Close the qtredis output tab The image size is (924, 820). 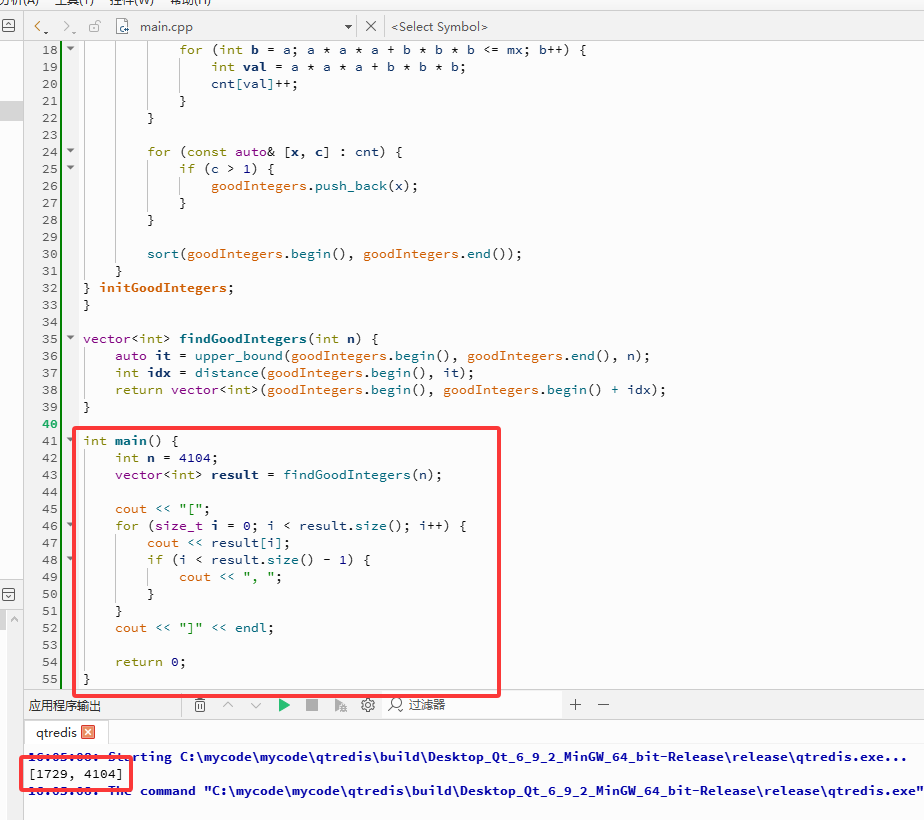(x=88, y=732)
